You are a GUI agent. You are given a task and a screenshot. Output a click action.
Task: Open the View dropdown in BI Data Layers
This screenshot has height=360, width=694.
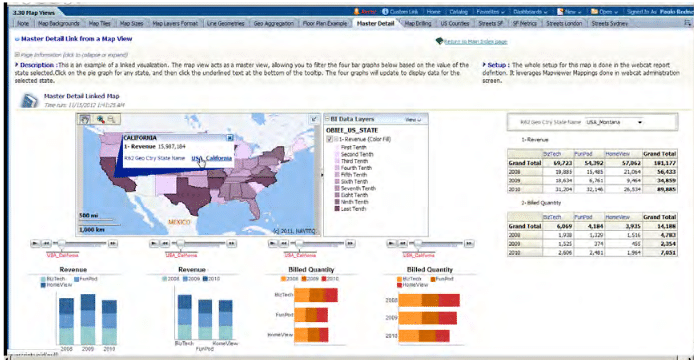click(413, 120)
